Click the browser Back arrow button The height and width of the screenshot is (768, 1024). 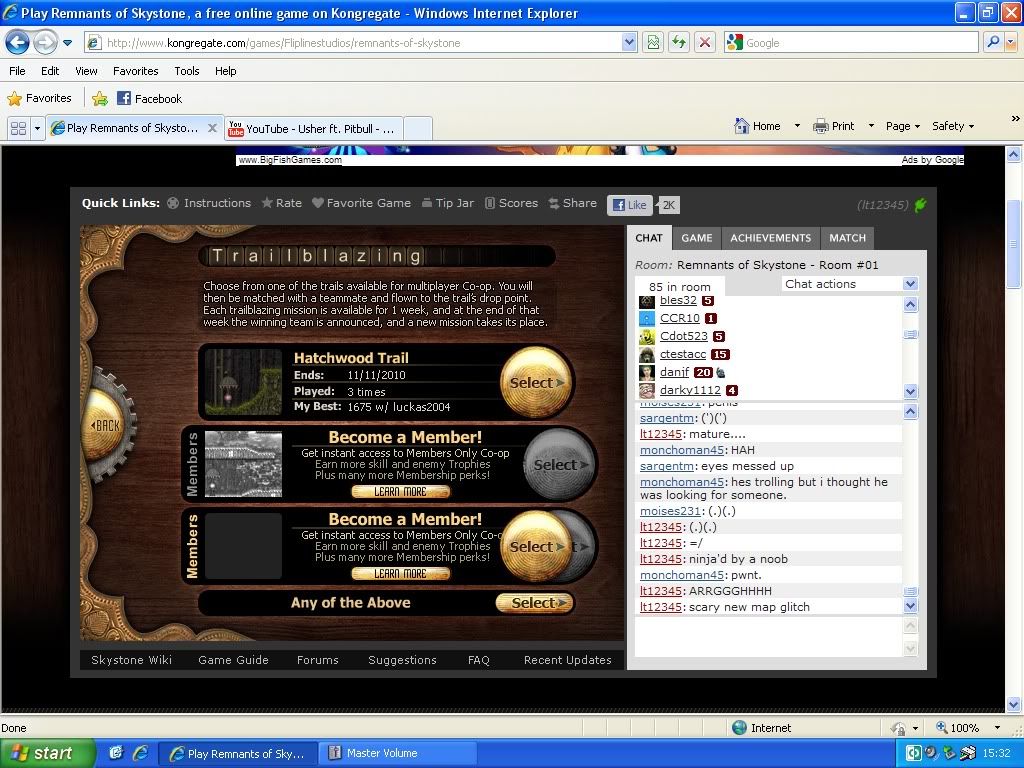click(18, 43)
